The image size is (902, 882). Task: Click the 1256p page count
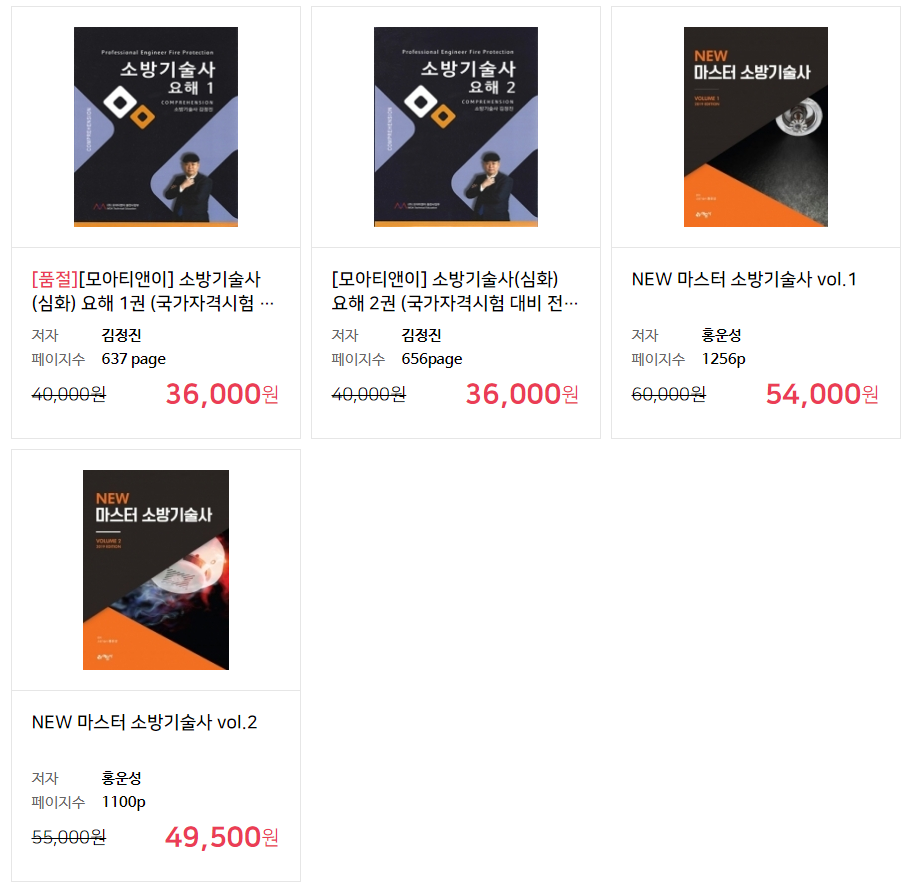(724, 359)
